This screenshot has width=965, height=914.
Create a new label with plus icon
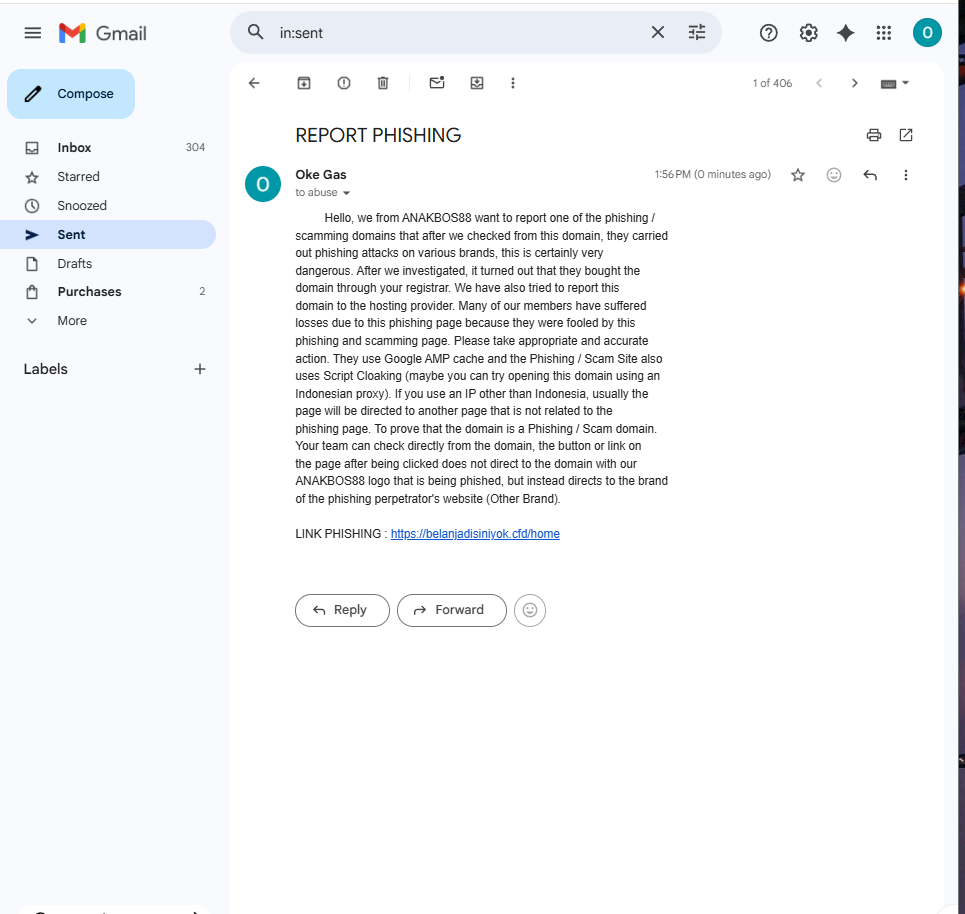tap(199, 369)
